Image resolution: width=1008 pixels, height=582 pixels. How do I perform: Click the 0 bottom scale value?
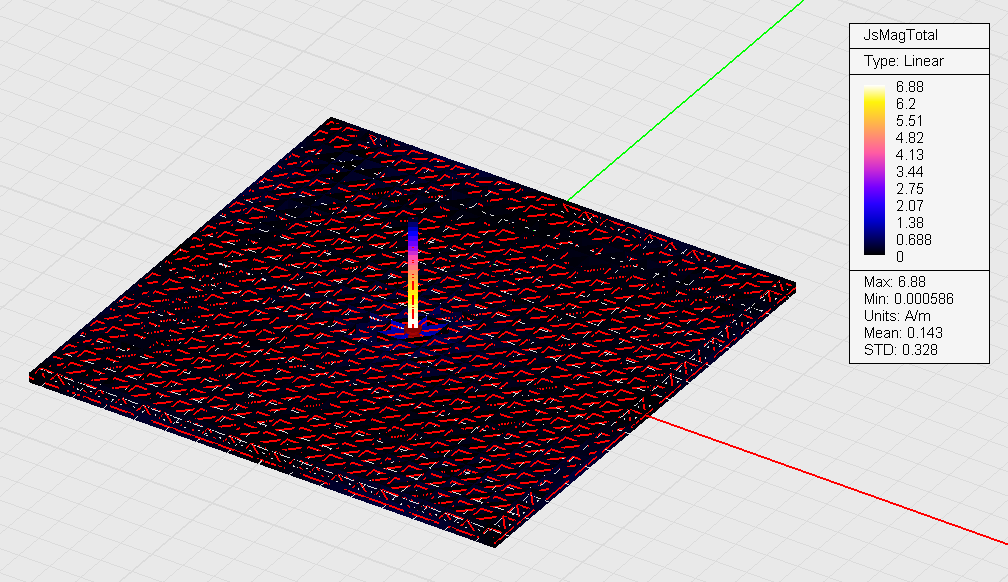tap(900, 257)
